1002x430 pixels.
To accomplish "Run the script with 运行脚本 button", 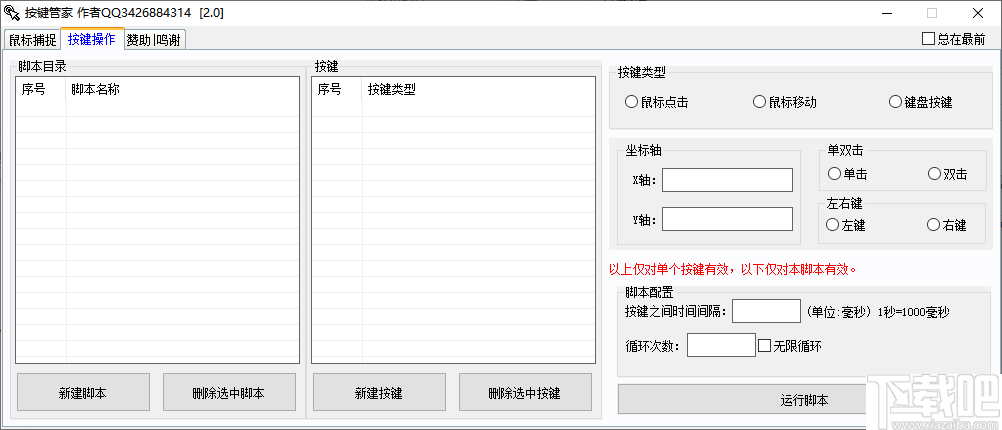I will (804, 400).
